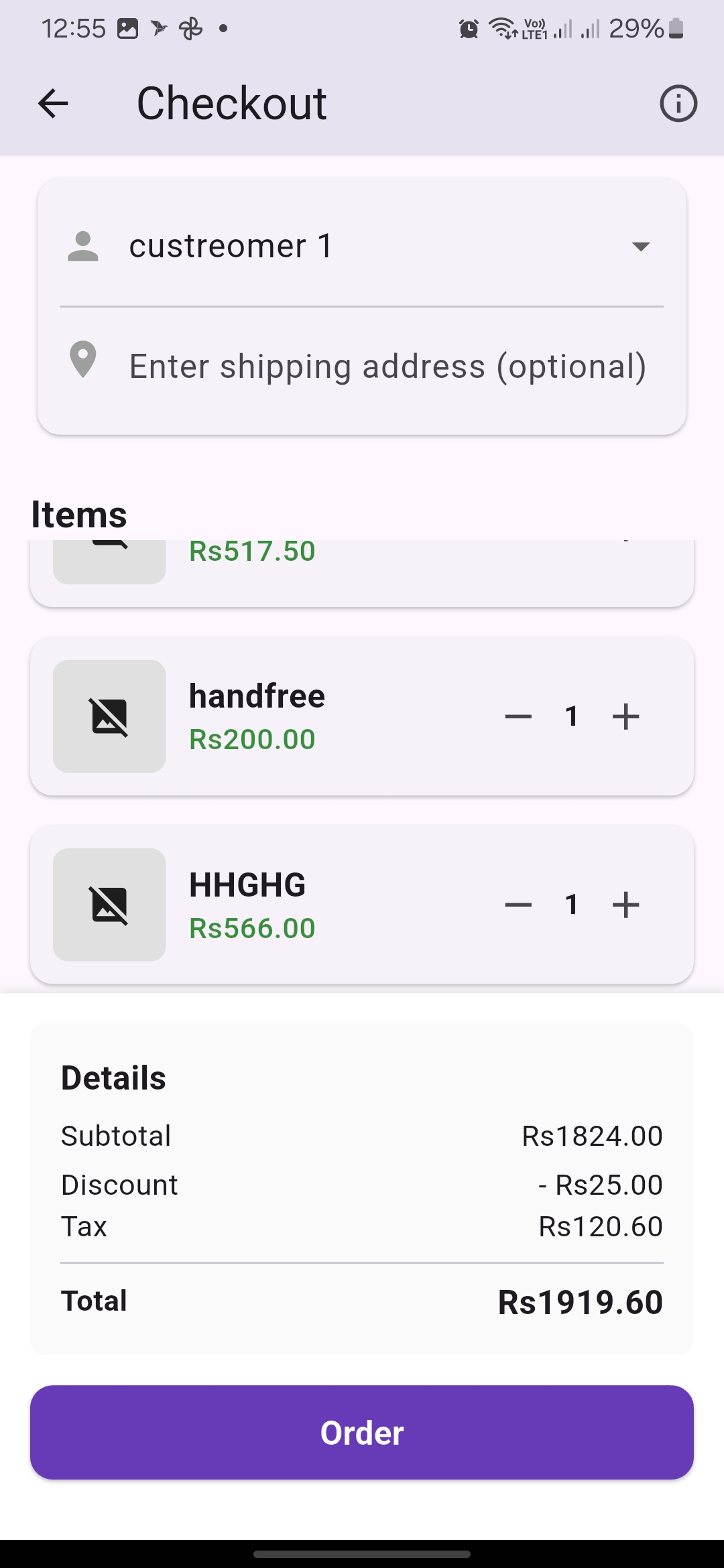The width and height of the screenshot is (724, 1568).
Task: Tap the back arrow in header
Action: click(53, 104)
